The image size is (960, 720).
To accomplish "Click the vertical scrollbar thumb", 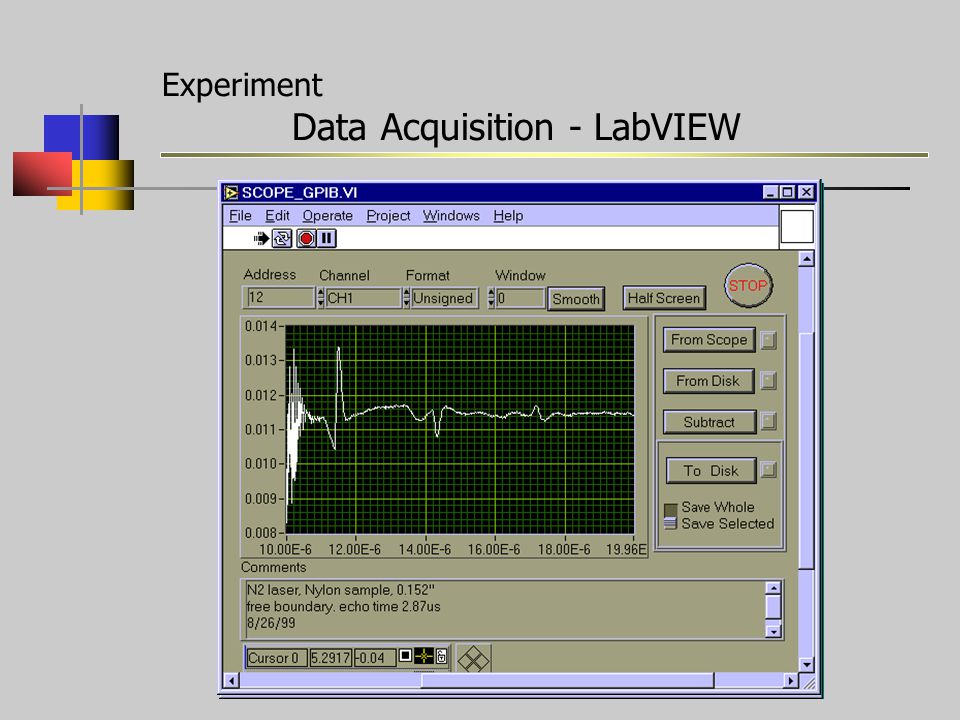I will click(806, 451).
